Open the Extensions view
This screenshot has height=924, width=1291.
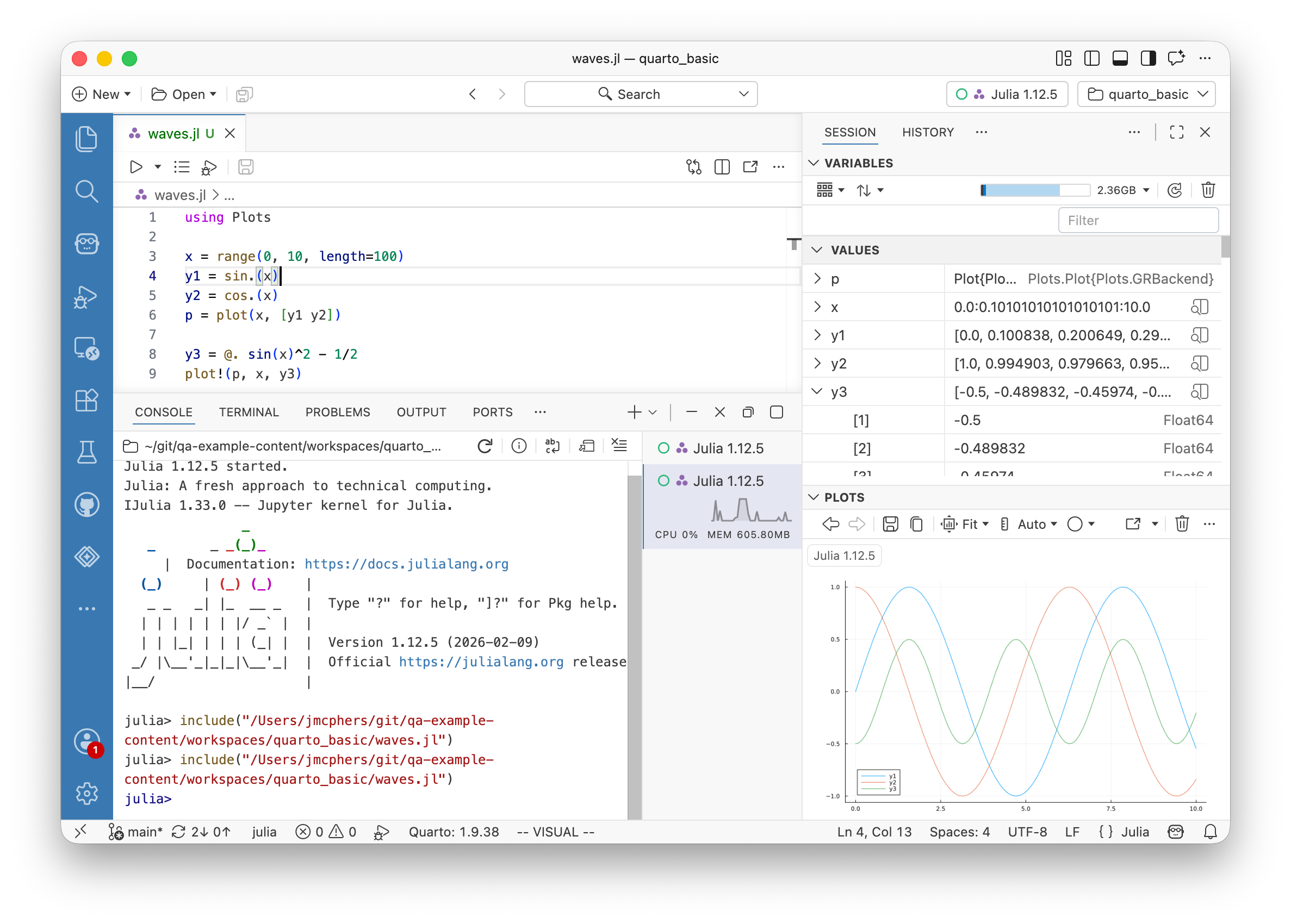86,401
